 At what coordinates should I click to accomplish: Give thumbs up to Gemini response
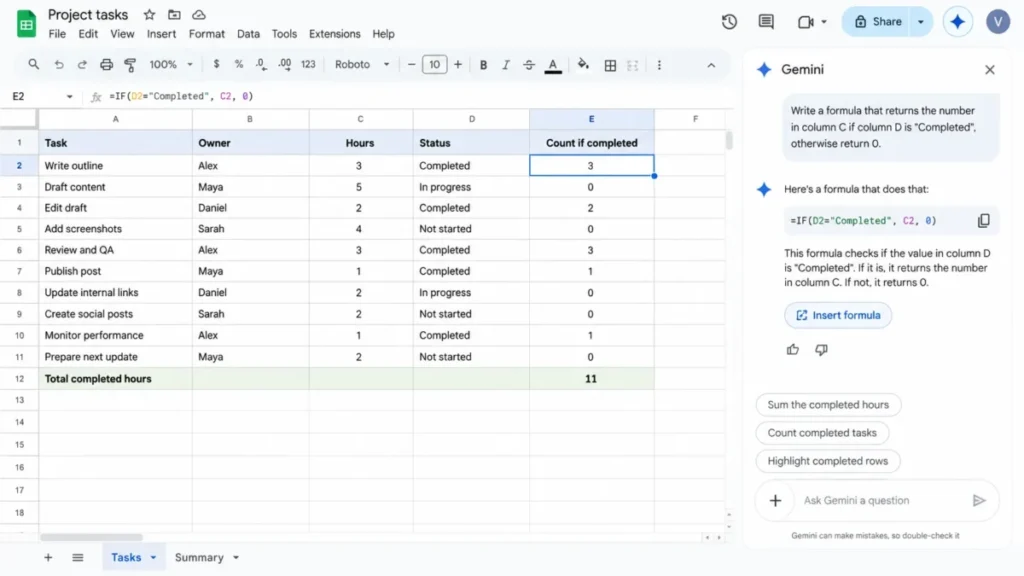click(793, 350)
